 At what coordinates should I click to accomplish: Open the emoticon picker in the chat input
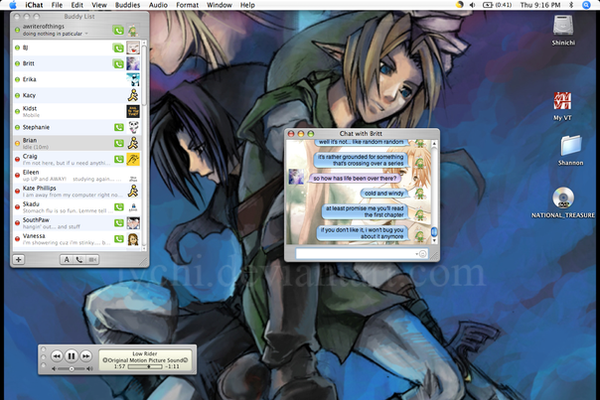pyautogui.click(x=422, y=253)
